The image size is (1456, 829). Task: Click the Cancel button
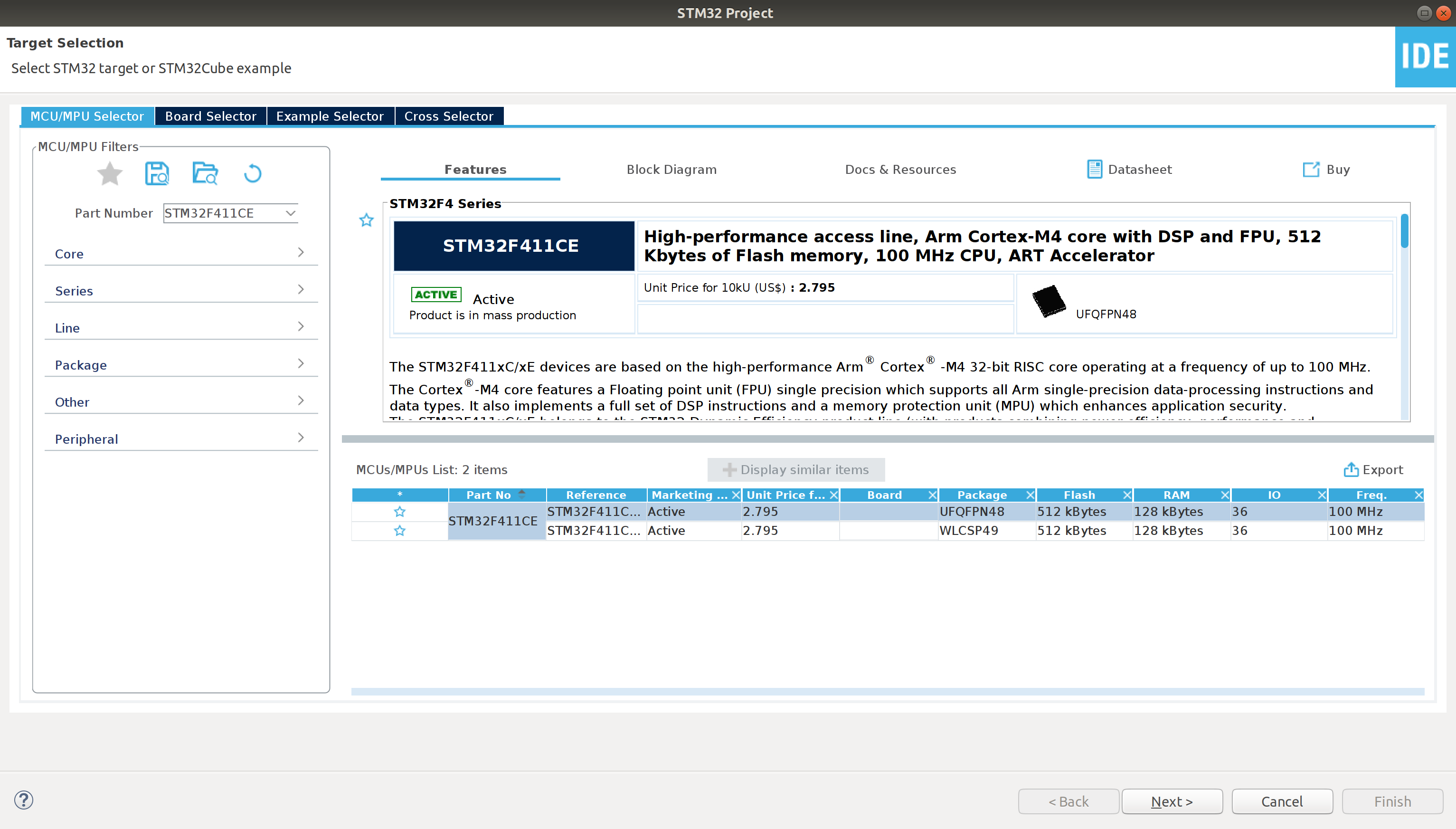(1282, 801)
